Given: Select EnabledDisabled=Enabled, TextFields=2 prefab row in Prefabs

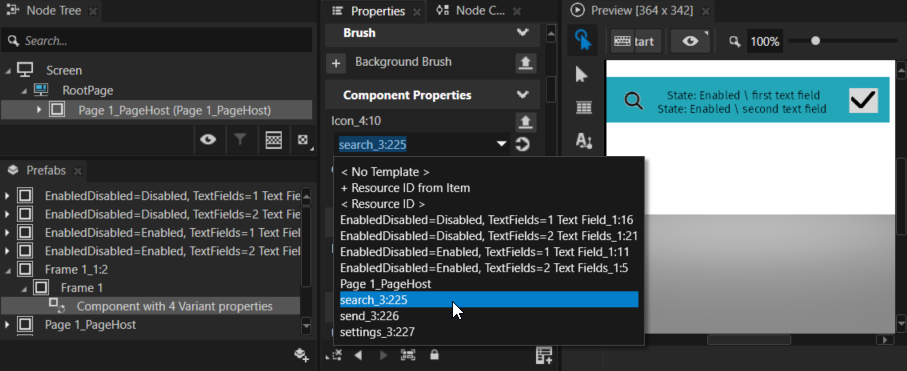Looking at the screenshot, I should [151, 251].
